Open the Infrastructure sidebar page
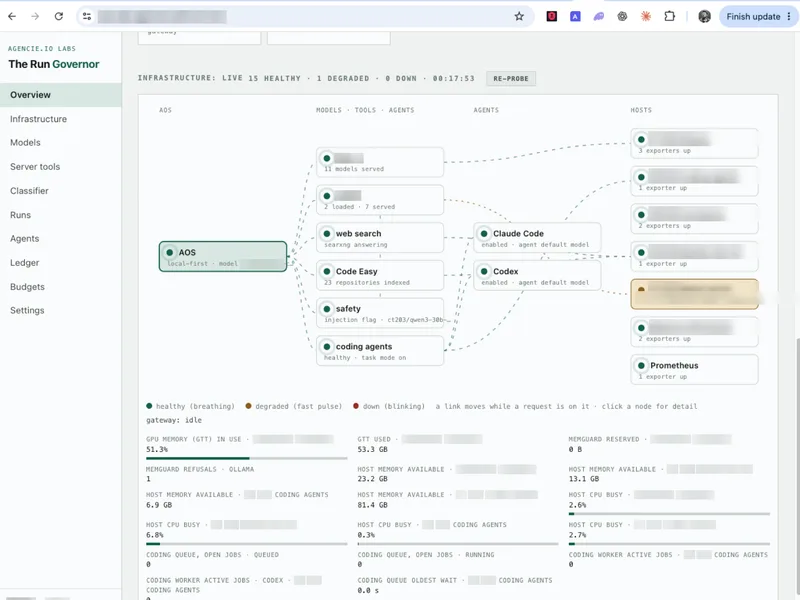Viewport: 800px width, 600px height. (x=61, y=119)
